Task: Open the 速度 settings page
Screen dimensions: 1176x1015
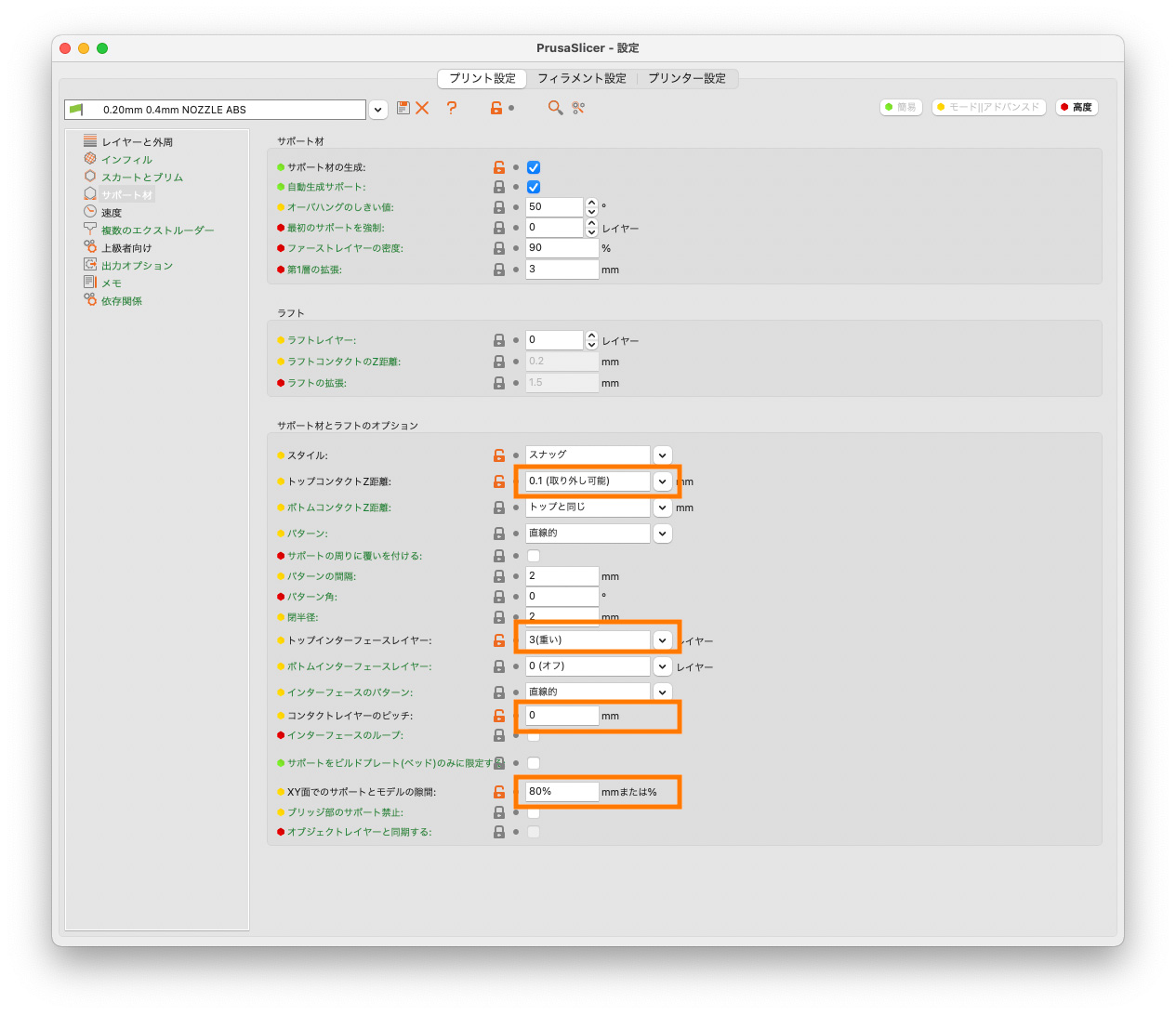Action: [x=112, y=213]
